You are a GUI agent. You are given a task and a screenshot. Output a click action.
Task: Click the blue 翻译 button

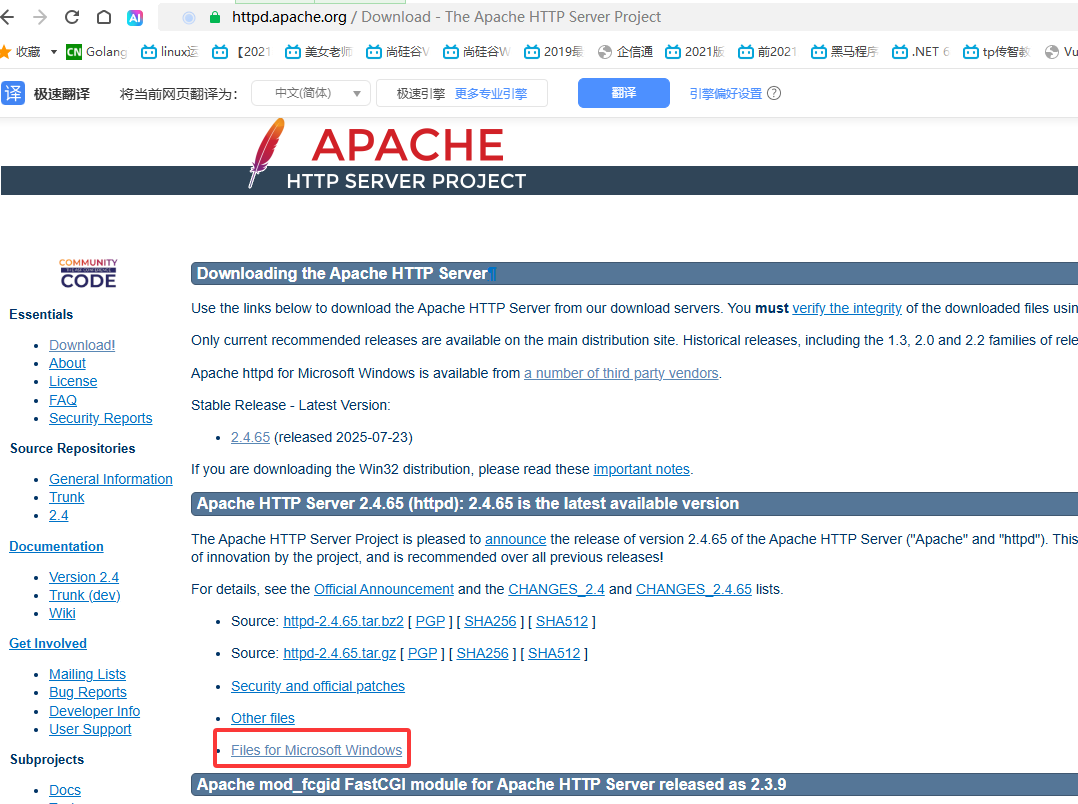point(624,93)
